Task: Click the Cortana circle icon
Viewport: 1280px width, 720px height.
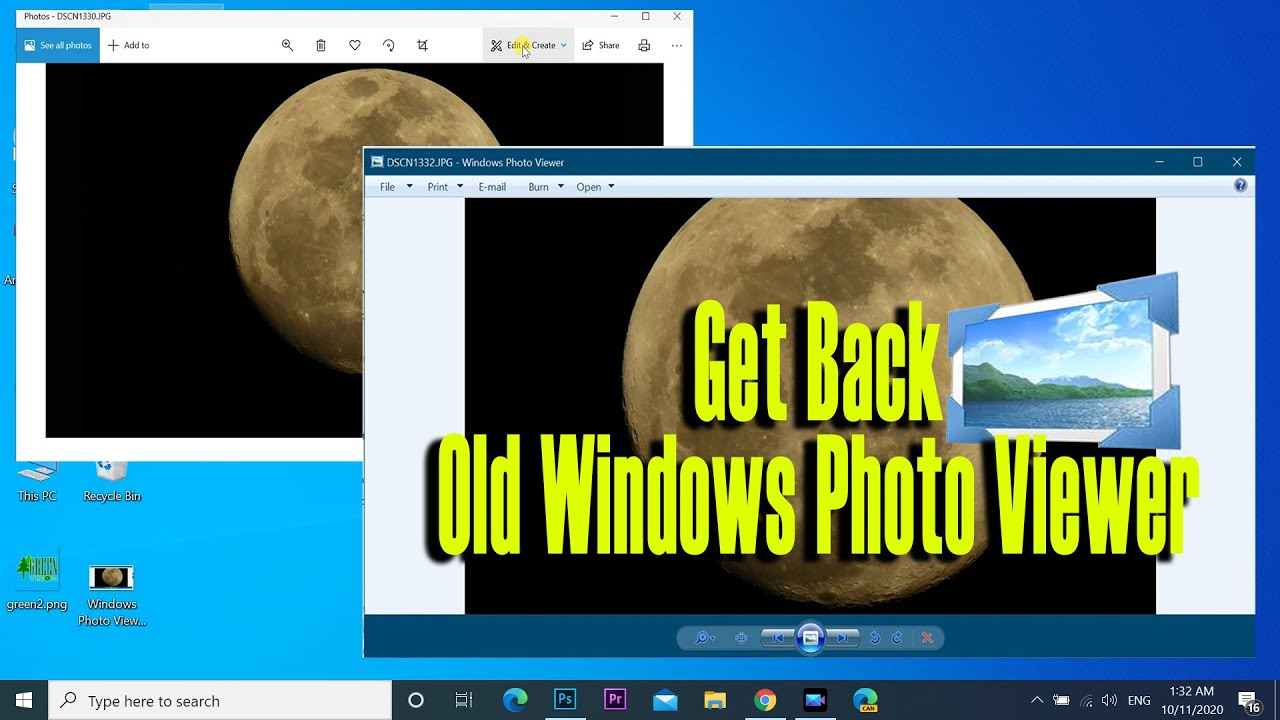Action: pos(416,700)
